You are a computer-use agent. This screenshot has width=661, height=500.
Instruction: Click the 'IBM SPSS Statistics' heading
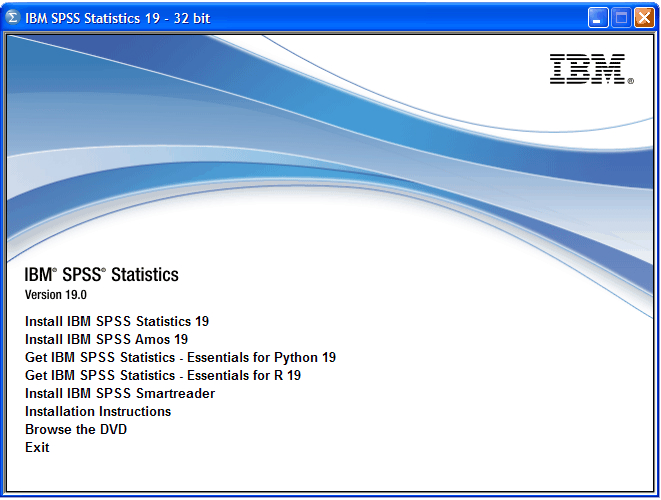point(101,274)
